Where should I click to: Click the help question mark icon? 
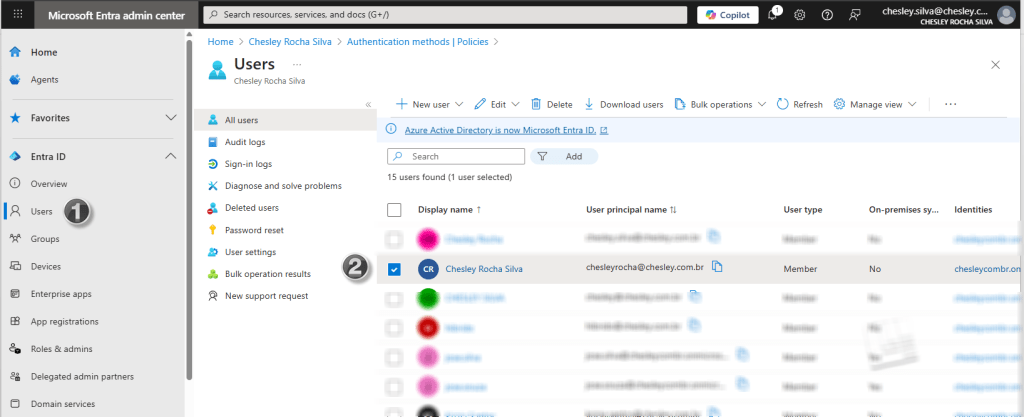[x=827, y=15]
